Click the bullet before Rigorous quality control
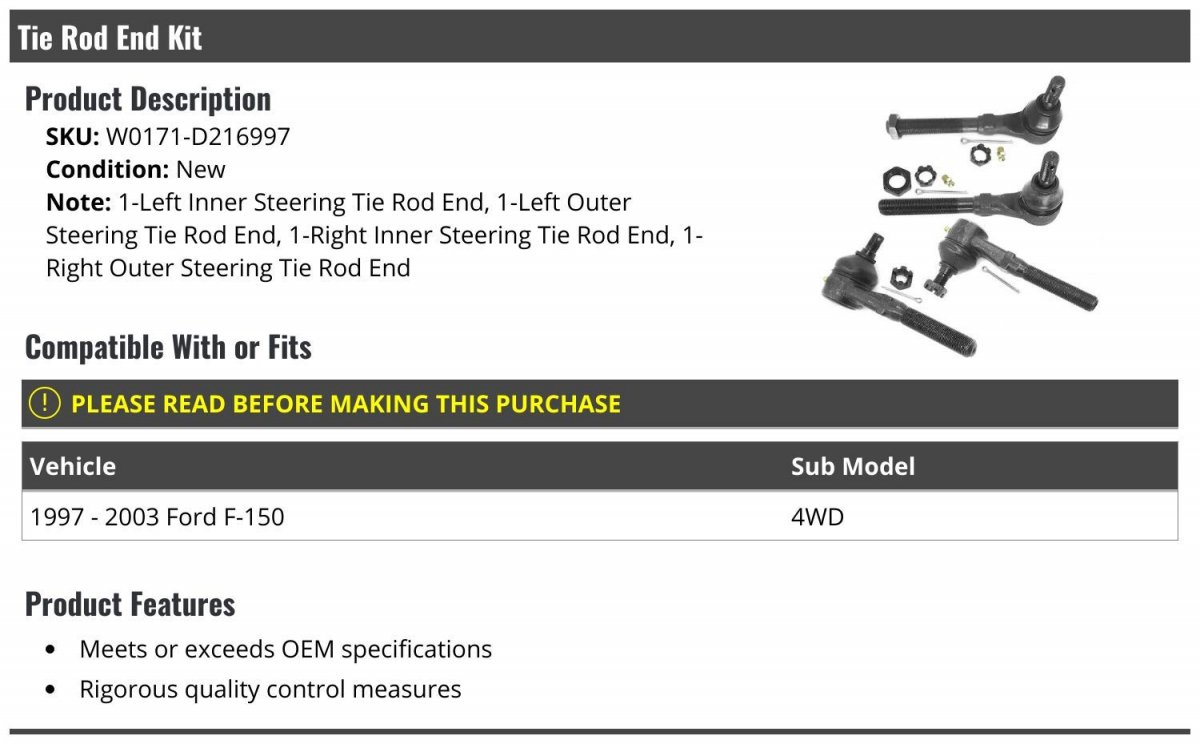 click(51, 690)
